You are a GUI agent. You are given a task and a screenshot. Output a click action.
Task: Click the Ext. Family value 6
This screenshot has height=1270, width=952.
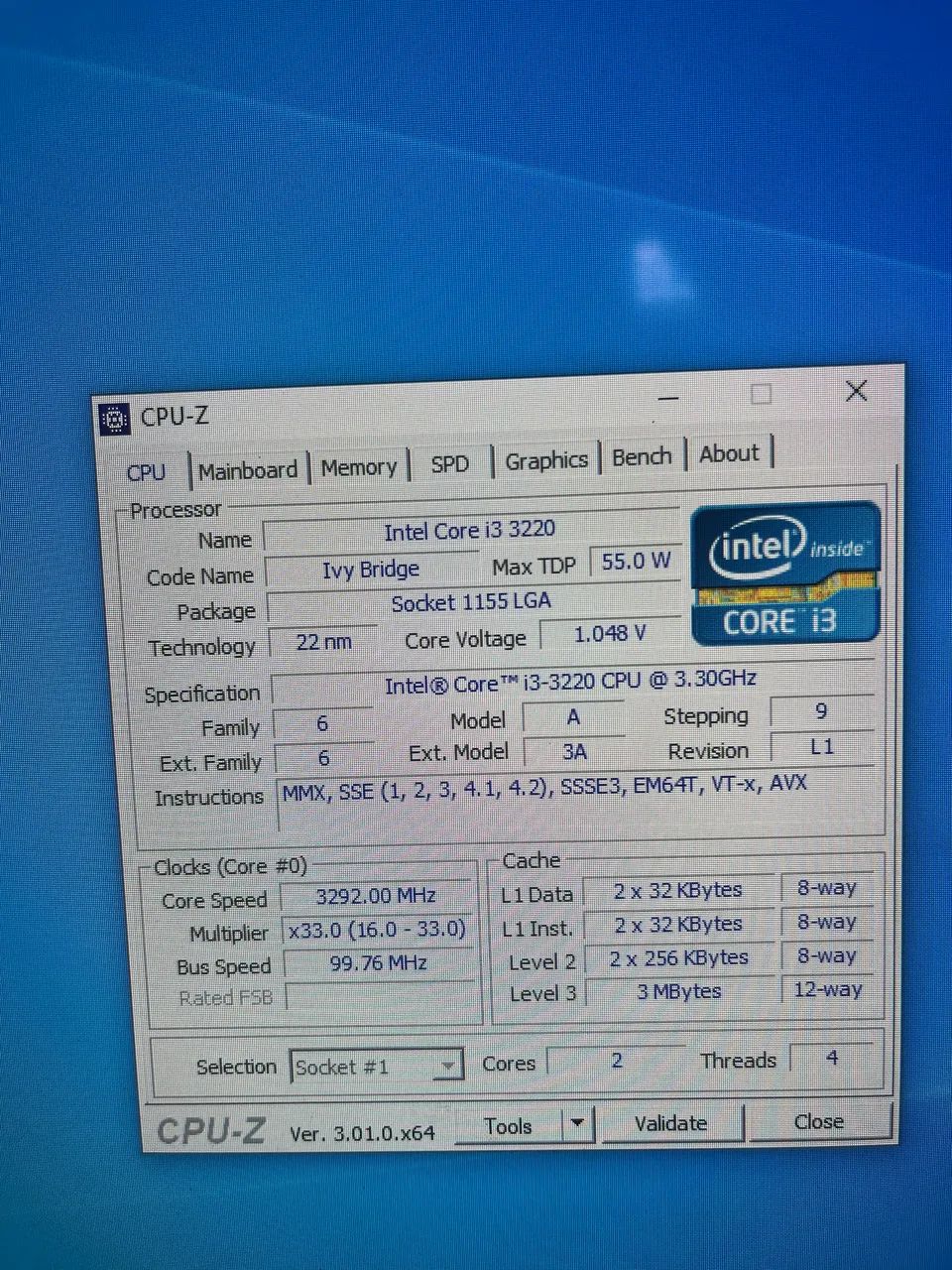(x=323, y=759)
